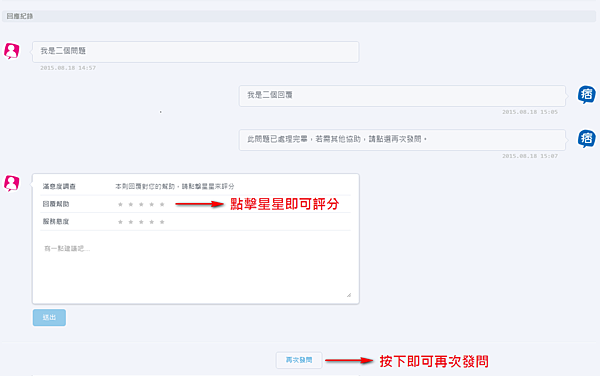Screen dimensions: 600x376
Task: Click the pink user avatar beside the satisfaction survey
Action: point(11,183)
